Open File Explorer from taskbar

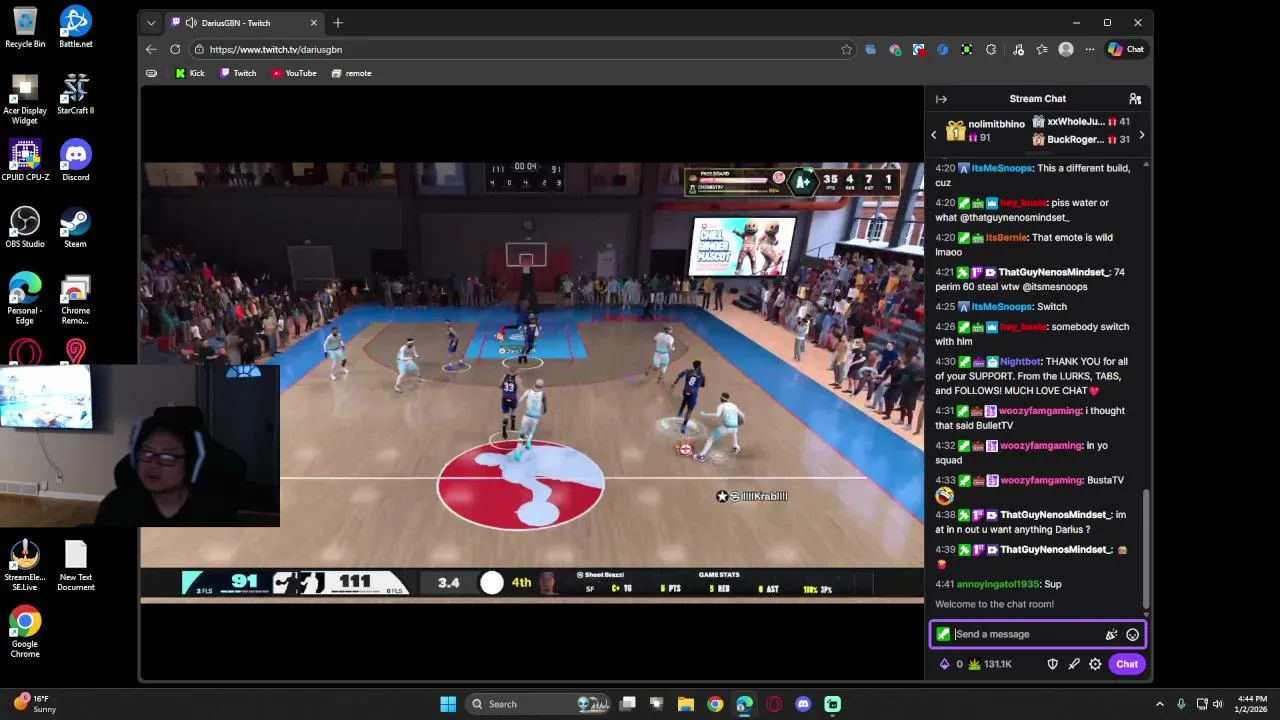point(686,704)
